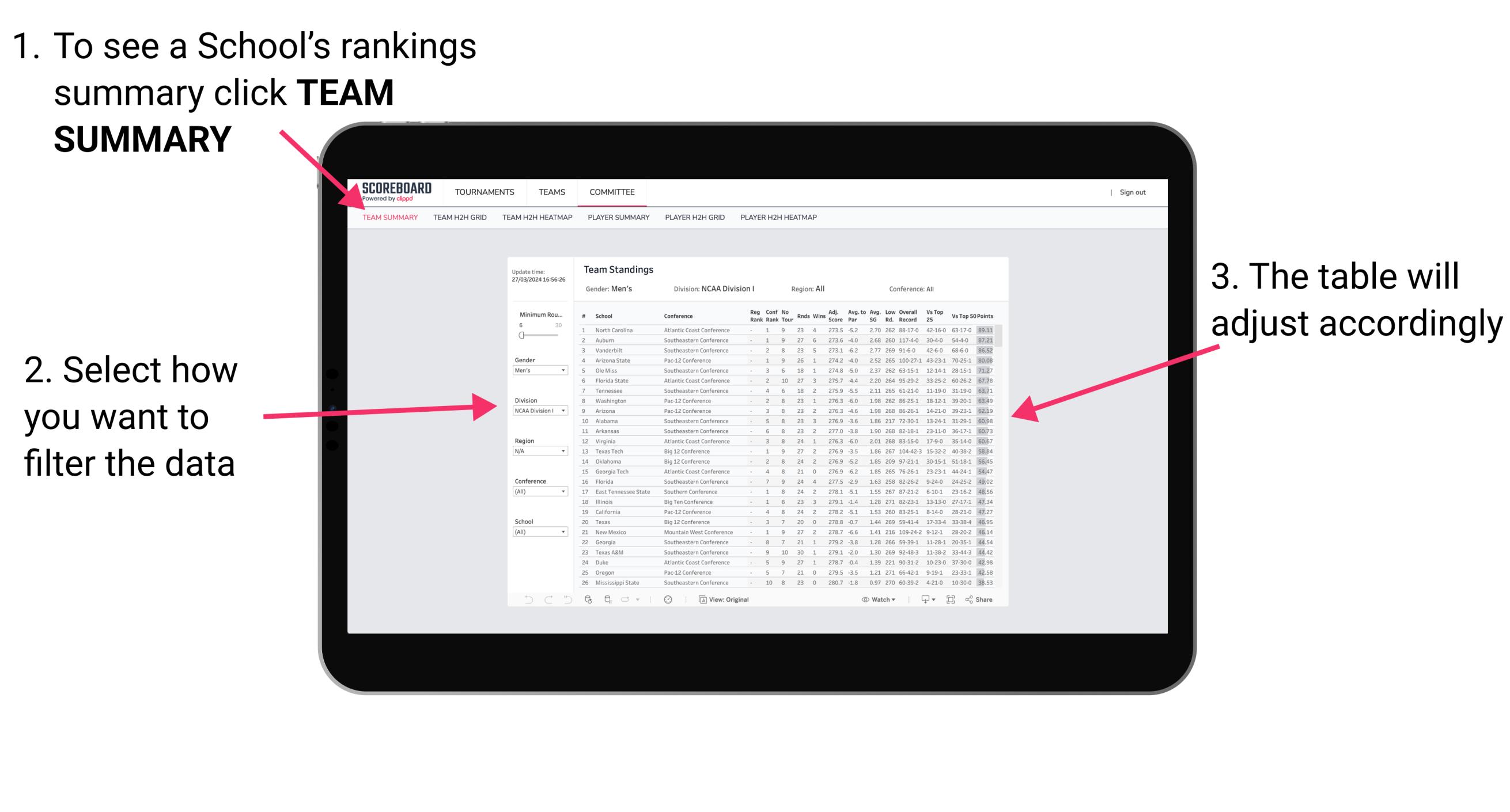
Task: Click the Timer/Clock icon in toolbar
Action: pos(666,600)
